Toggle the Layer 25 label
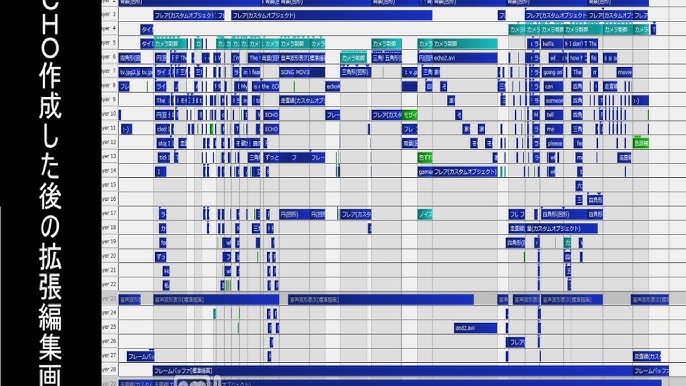686x386 pixels. click(x=109, y=327)
